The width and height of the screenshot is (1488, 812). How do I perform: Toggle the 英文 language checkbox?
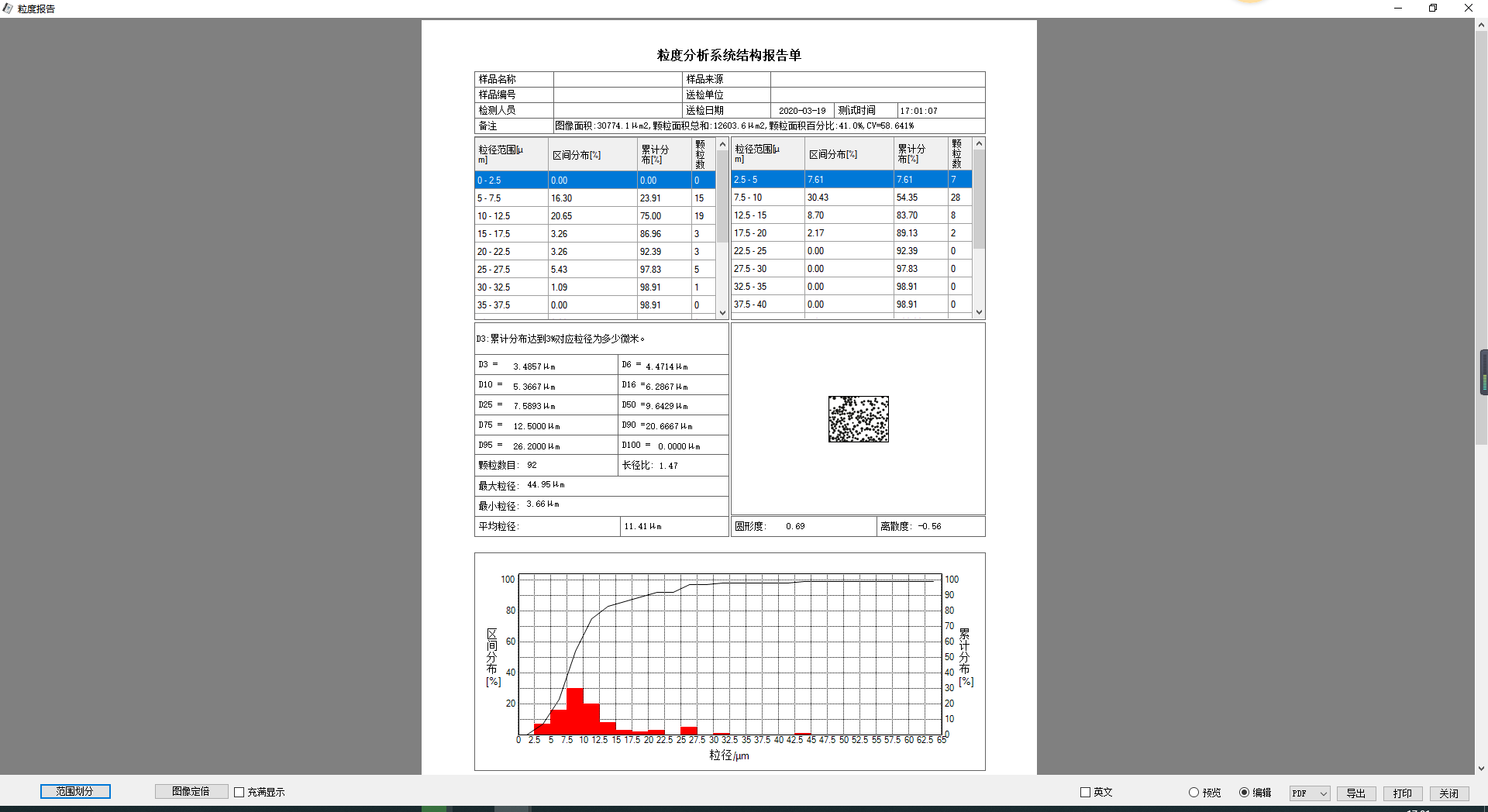(x=1085, y=792)
